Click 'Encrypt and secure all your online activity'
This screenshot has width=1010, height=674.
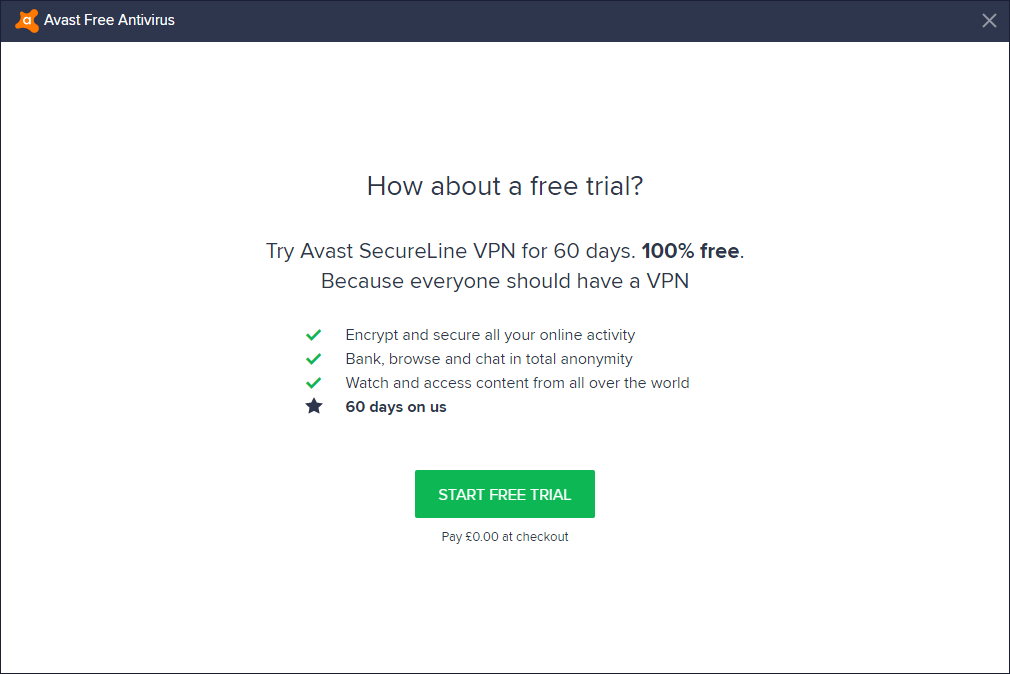point(490,335)
